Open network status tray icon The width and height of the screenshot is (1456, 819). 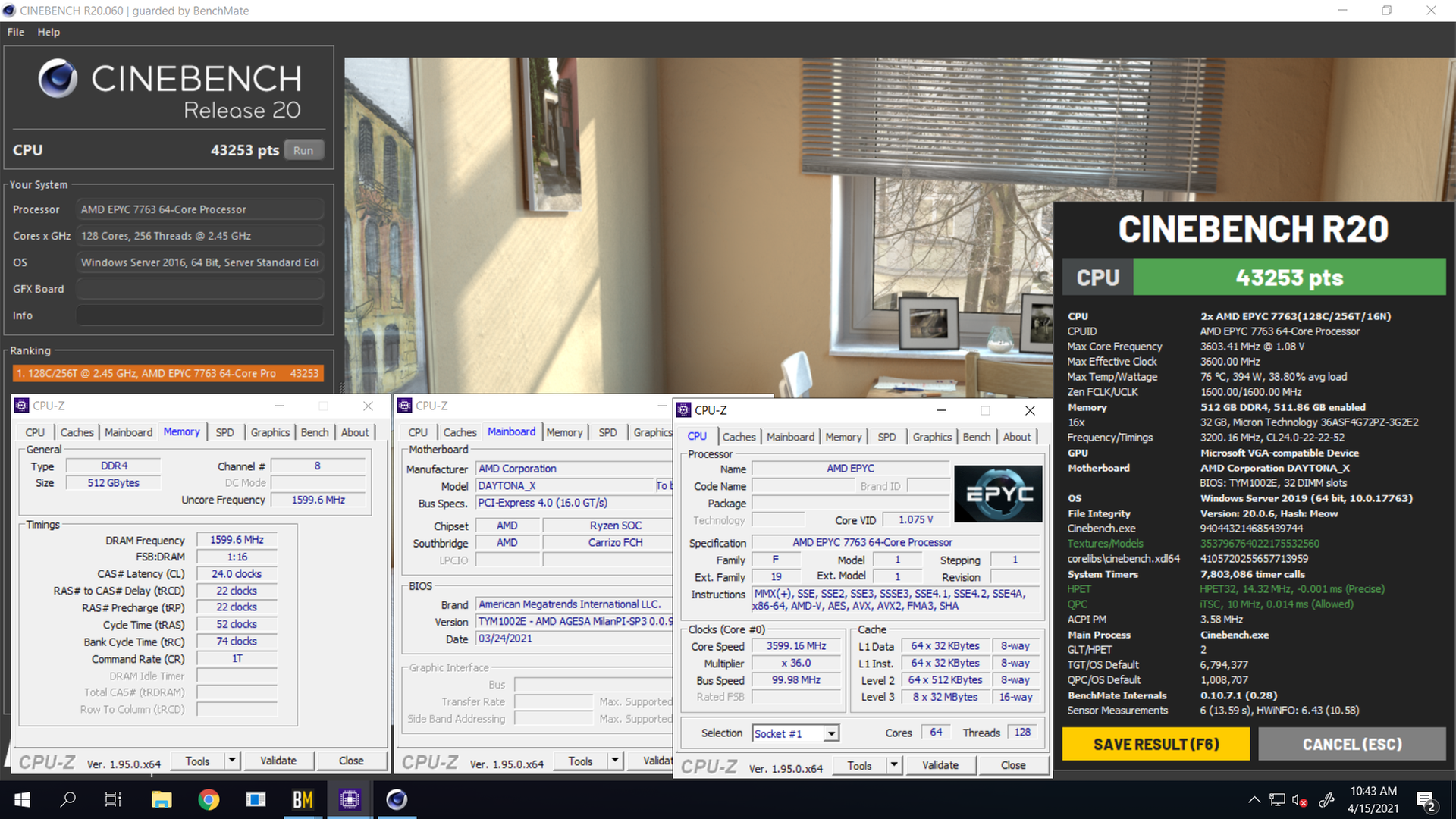pyautogui.click(x=1277, y=799)
